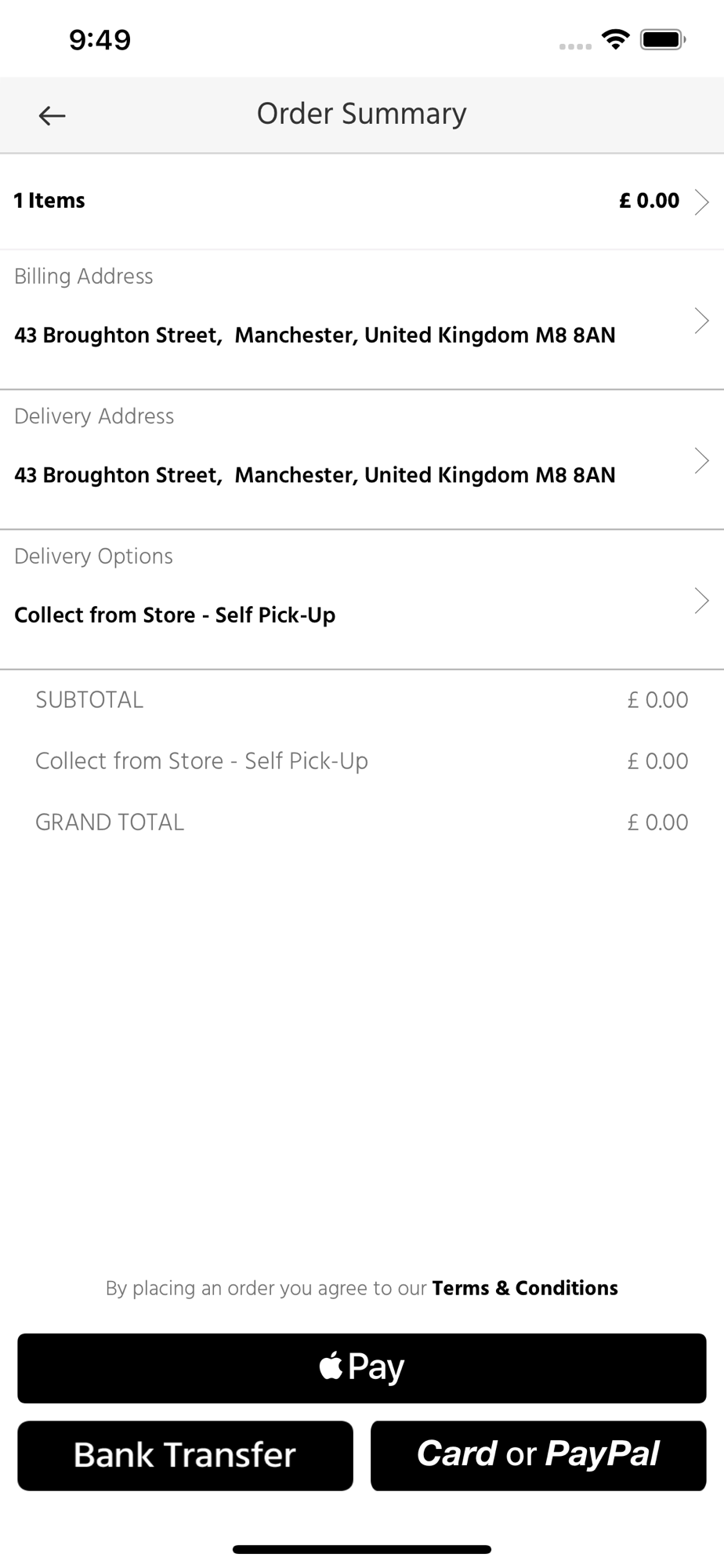Pay with Apple Pay button
724x1568 pixels.
point(362,1368)
